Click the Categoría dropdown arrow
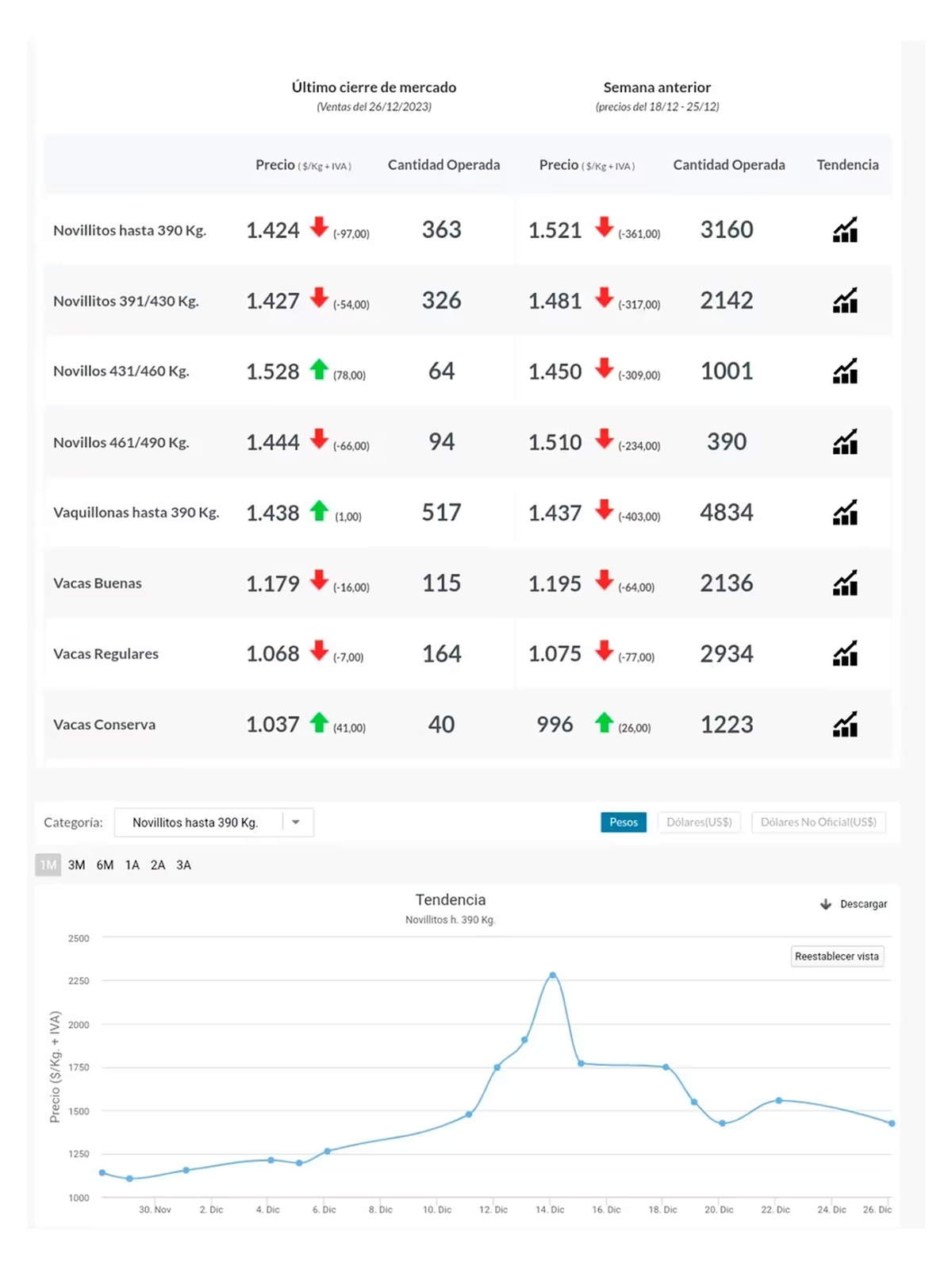 point(296,822)
